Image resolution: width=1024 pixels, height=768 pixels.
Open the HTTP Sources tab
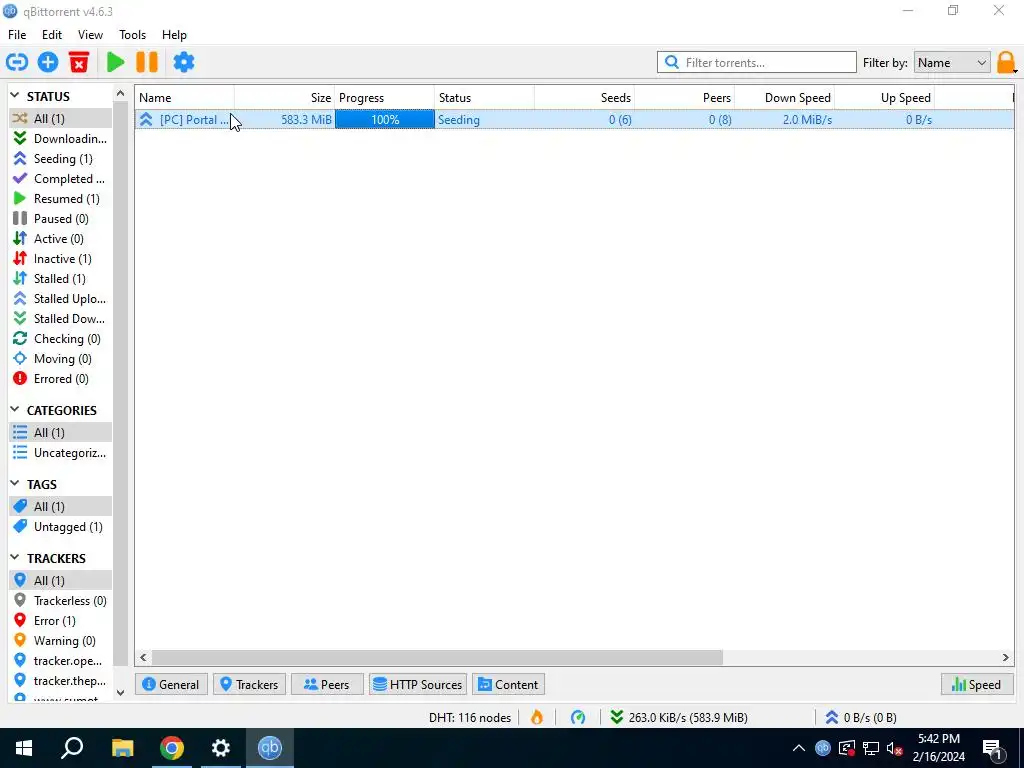pos(418,684)
